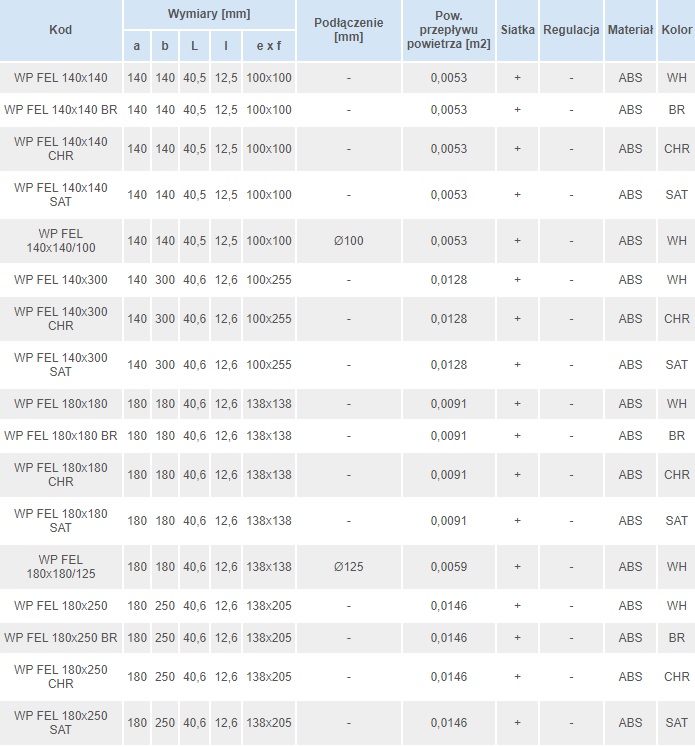Click the WP FEL 180x250 BR code
This screenshot has height=747, width=695.
[60, 637]
